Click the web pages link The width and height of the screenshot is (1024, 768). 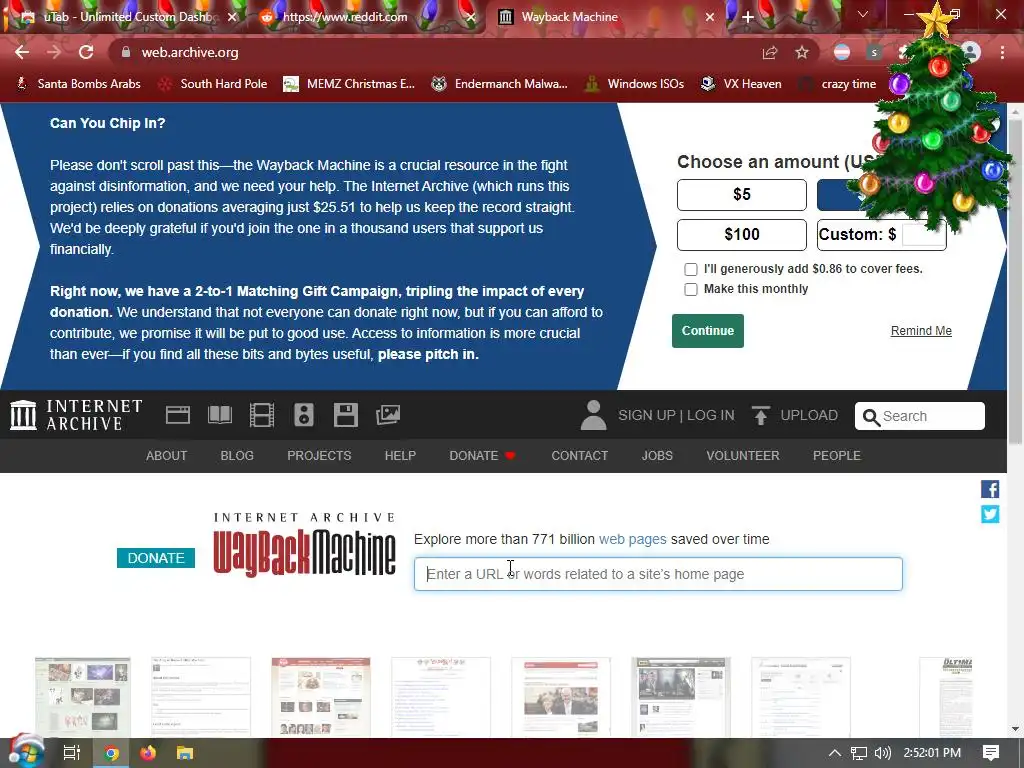click(x=632, y=539)
